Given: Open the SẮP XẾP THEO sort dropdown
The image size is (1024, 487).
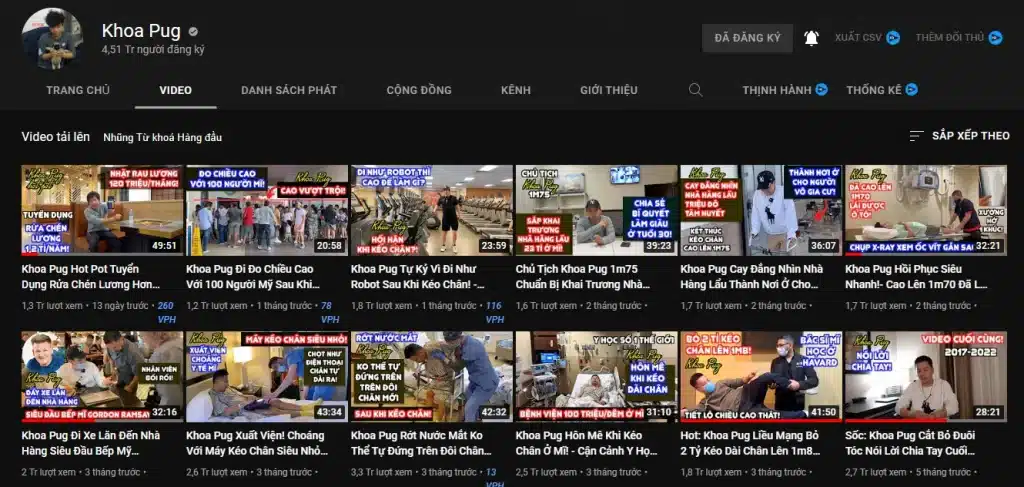Looking at the screenshot, I should tap(959, 136).
